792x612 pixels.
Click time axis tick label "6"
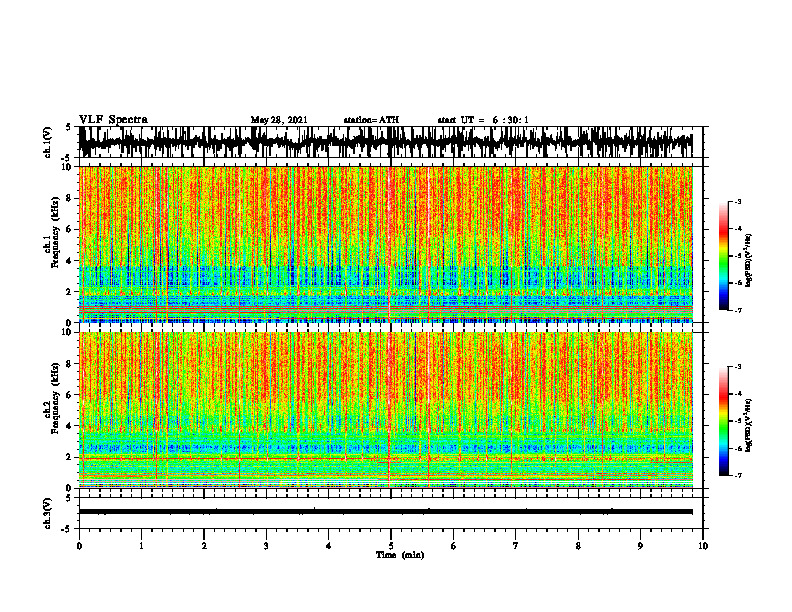coord(454,546)
